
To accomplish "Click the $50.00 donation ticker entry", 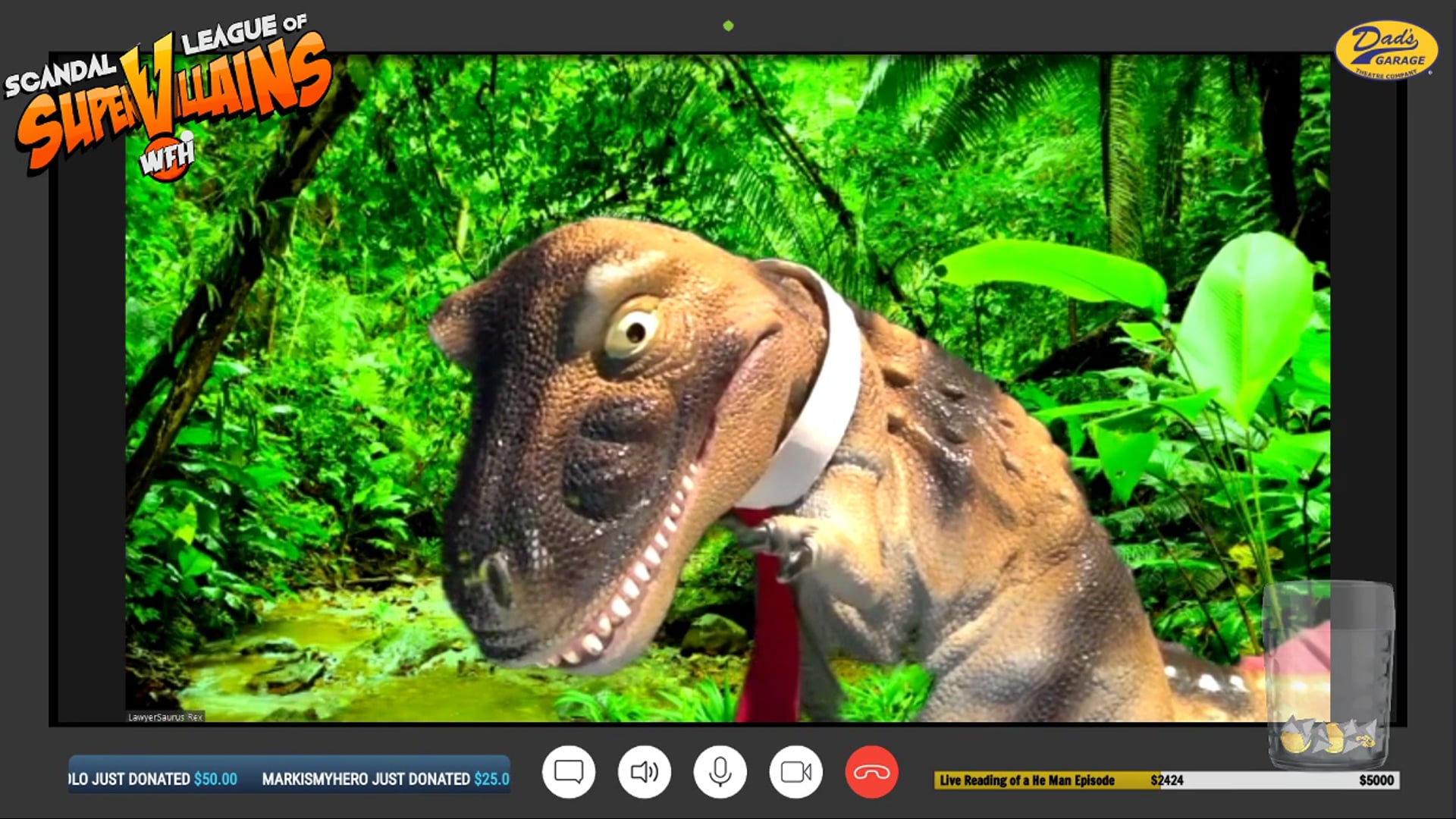I will [x=215, y=779].
